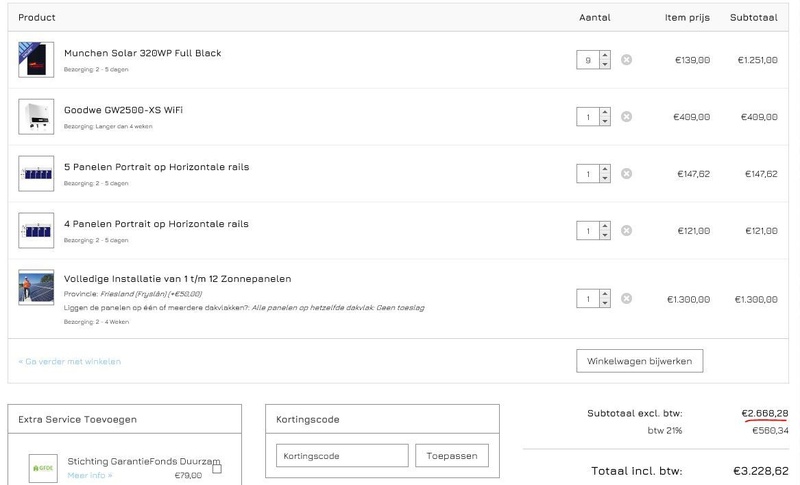This screenshot has width=800, height=485.
Task: Focus the Kortingscode input field
Action: [342, 456]
